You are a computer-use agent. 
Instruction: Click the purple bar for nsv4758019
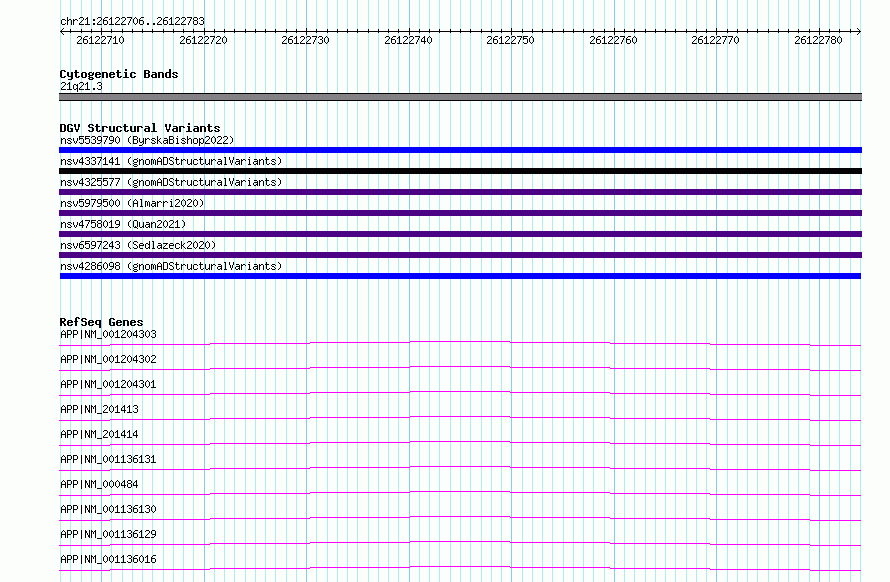point(460,234)
